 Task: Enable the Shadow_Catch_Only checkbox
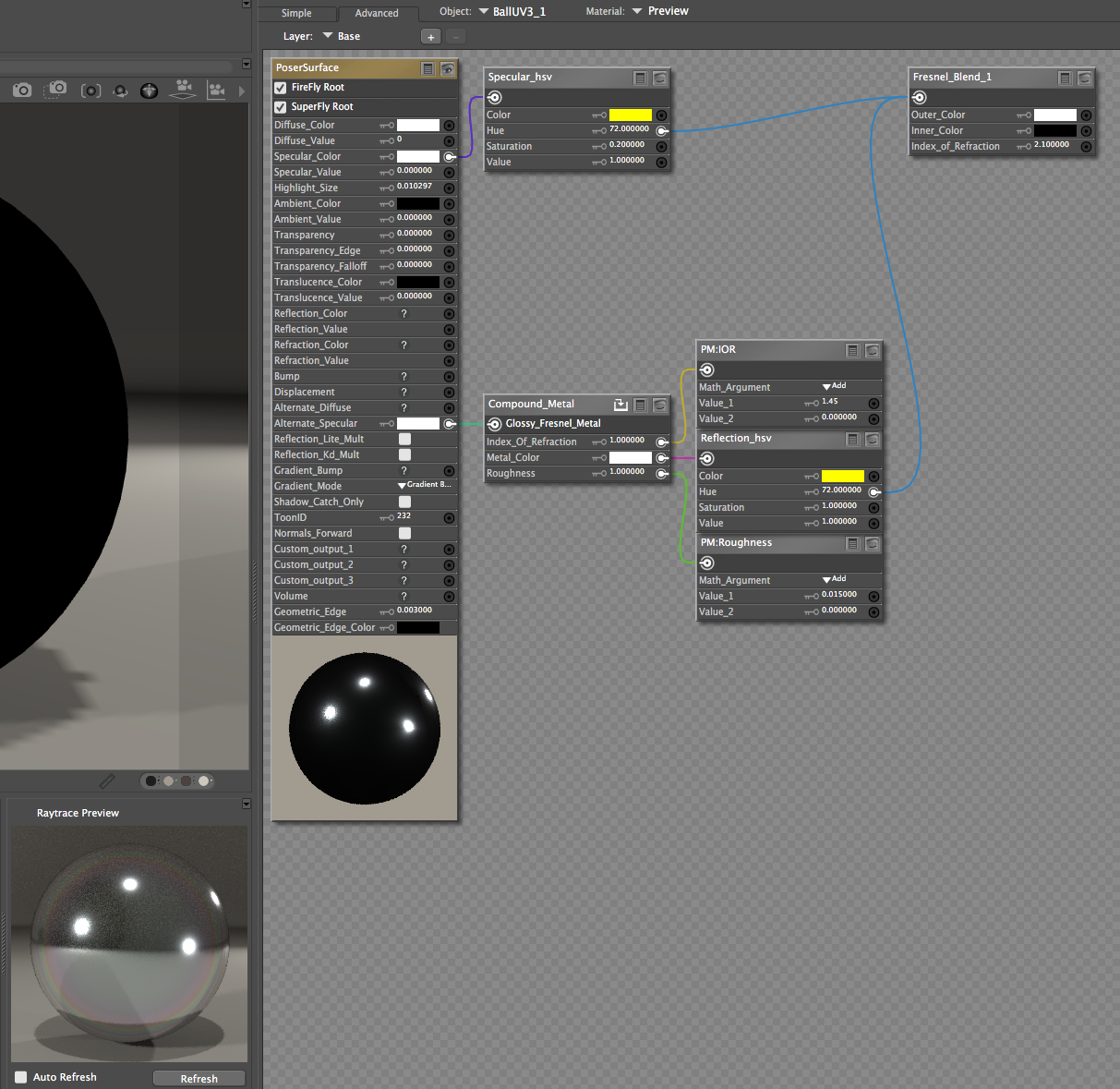pyautogui.click(x=404, y=502)
